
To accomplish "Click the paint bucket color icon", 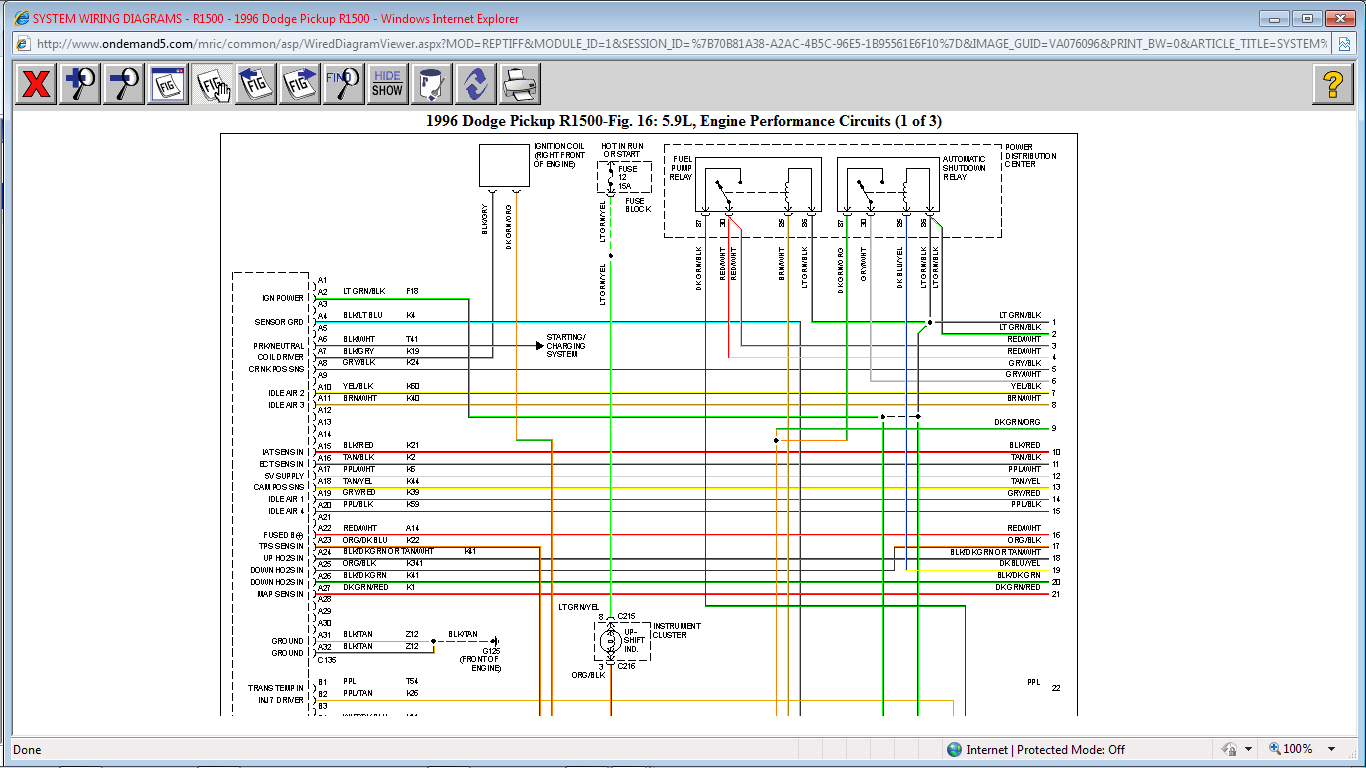I will click(x=432, y=84).
